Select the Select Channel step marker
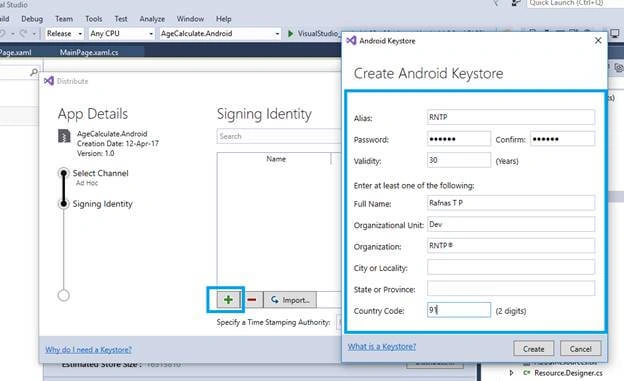 click(x=64, y=173)
